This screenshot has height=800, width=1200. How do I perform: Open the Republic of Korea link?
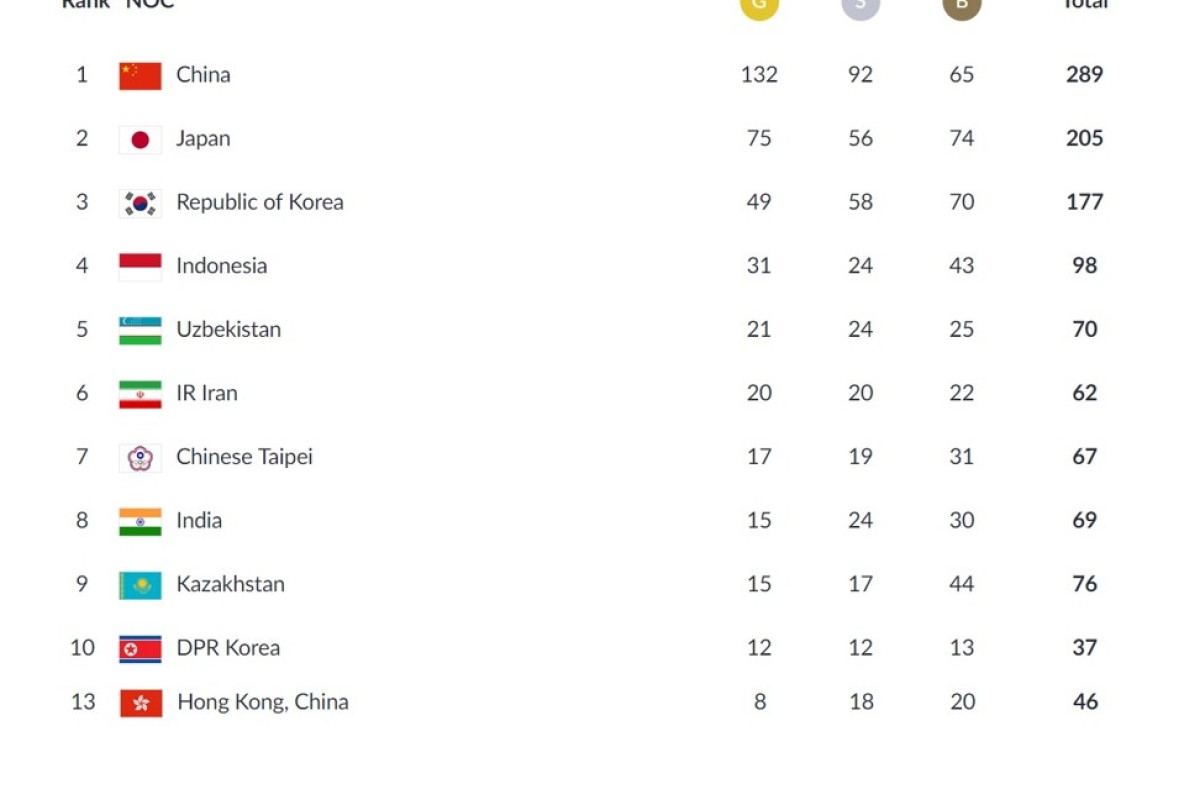tap(260, 202)
